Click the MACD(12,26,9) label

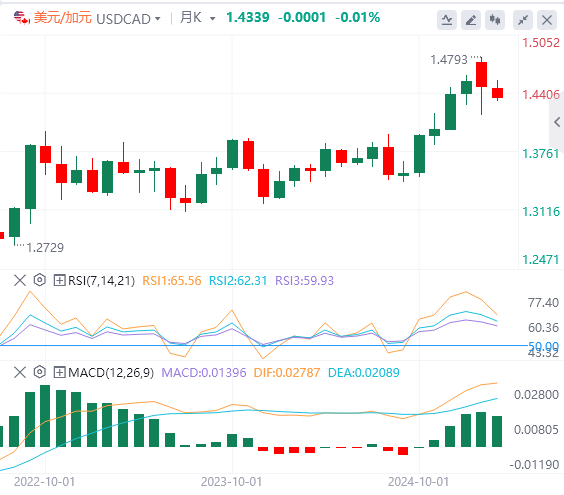(111, 372)
